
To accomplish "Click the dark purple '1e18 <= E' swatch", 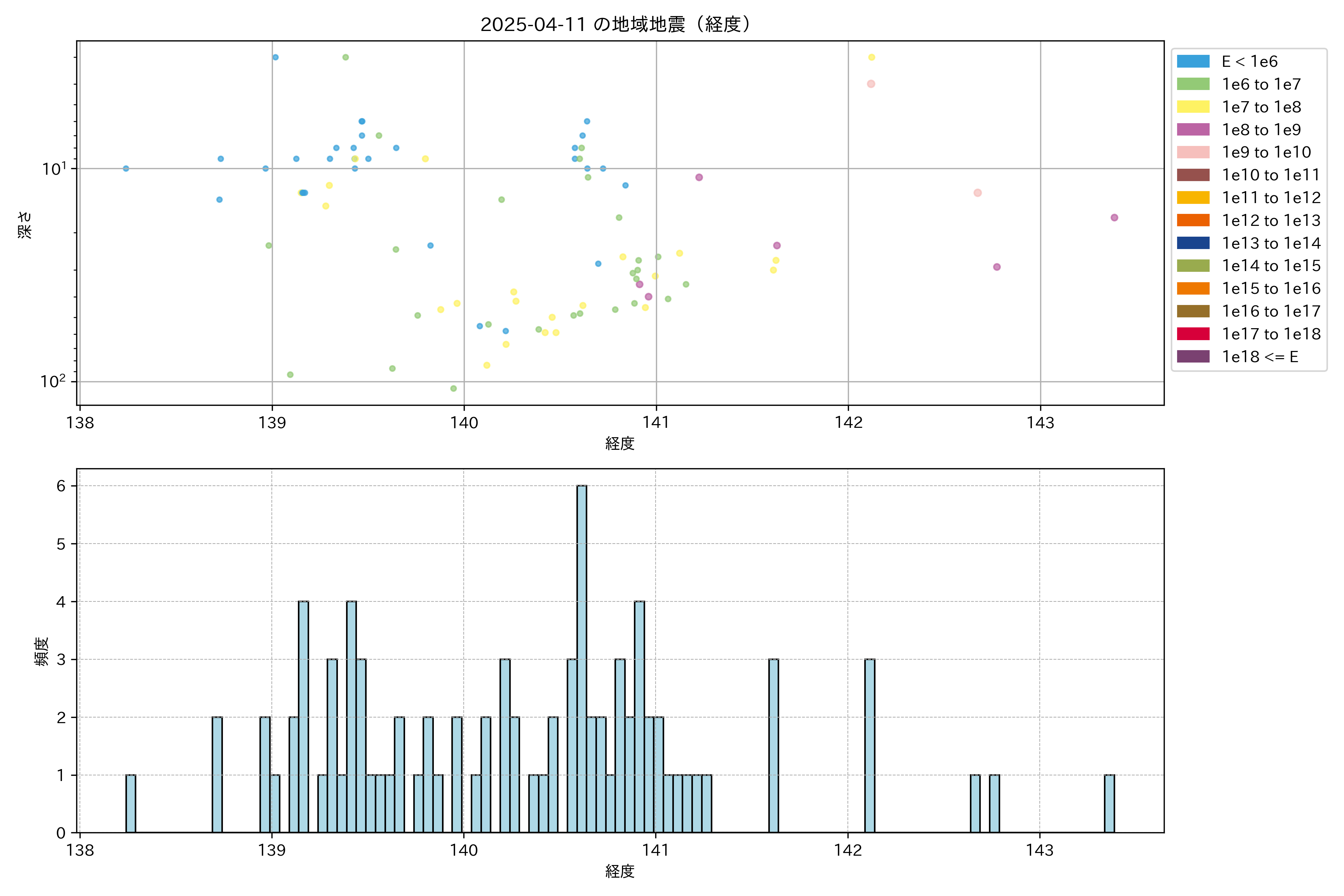I will 1192,357.
